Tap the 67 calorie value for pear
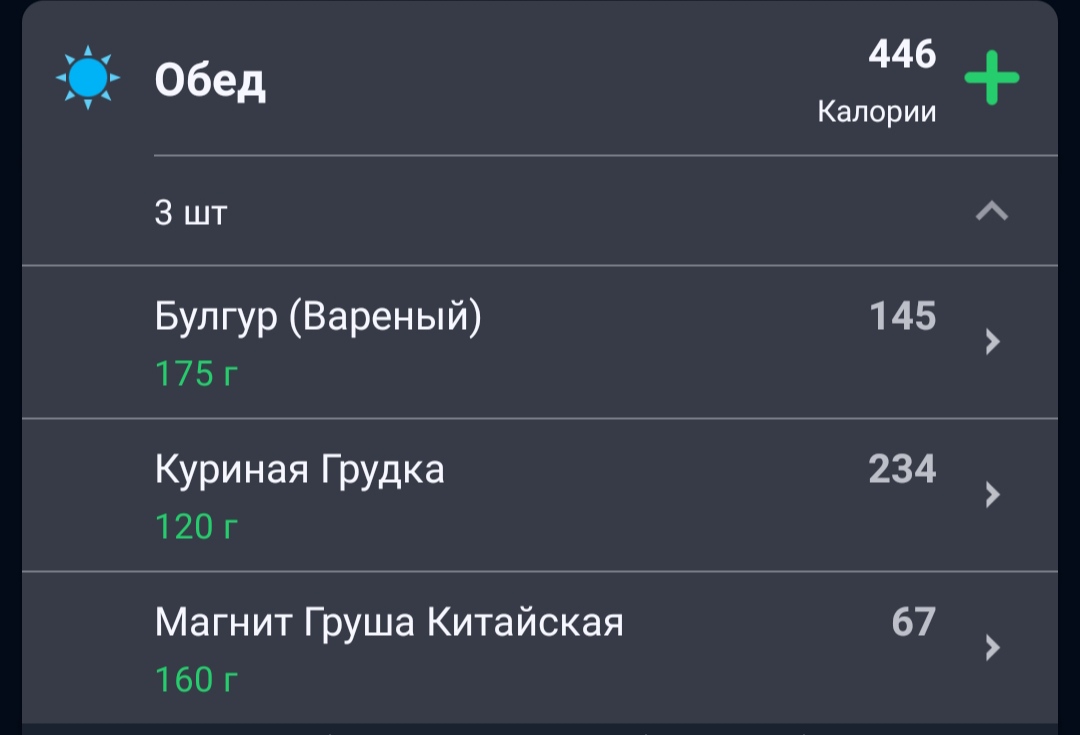This screenshot has width=1080, height=735. tap(914, 622)
